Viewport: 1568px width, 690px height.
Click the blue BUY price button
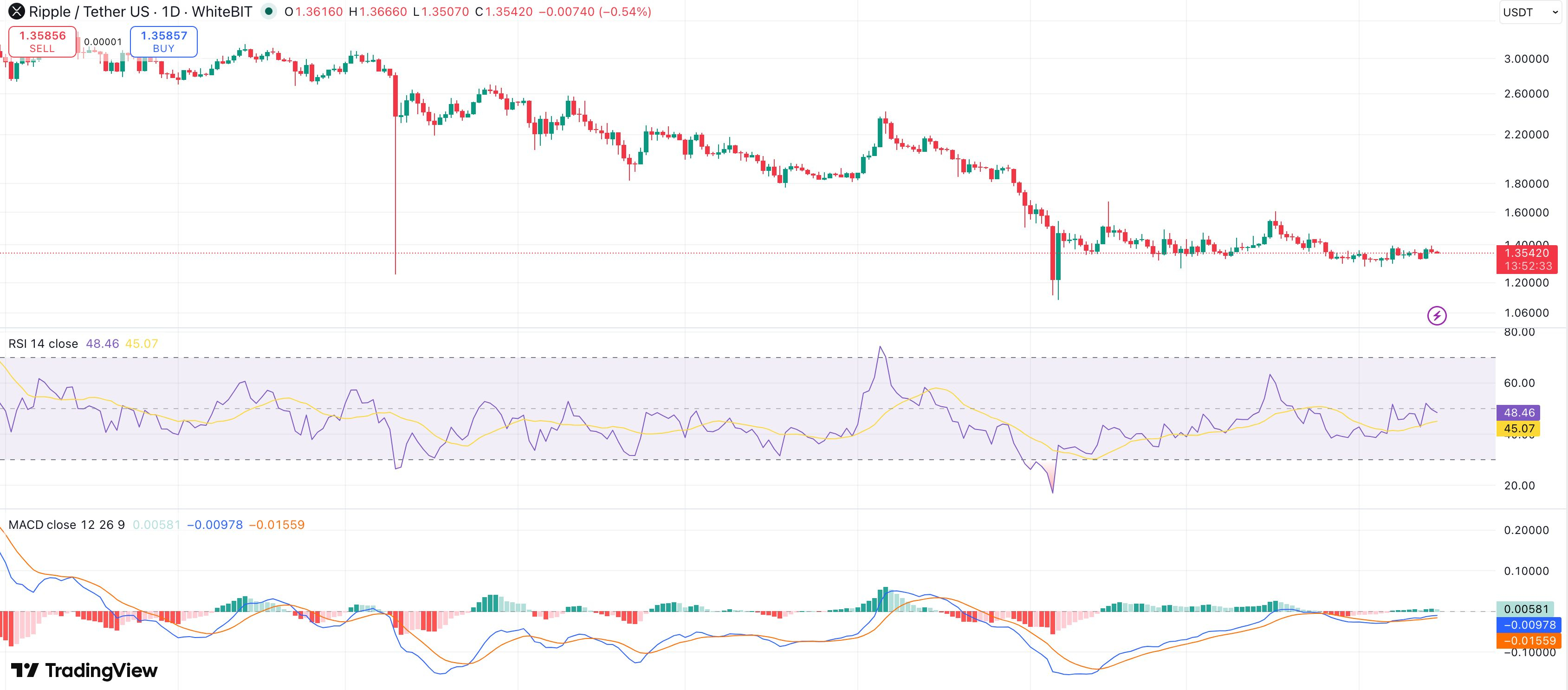pos(164,41)
